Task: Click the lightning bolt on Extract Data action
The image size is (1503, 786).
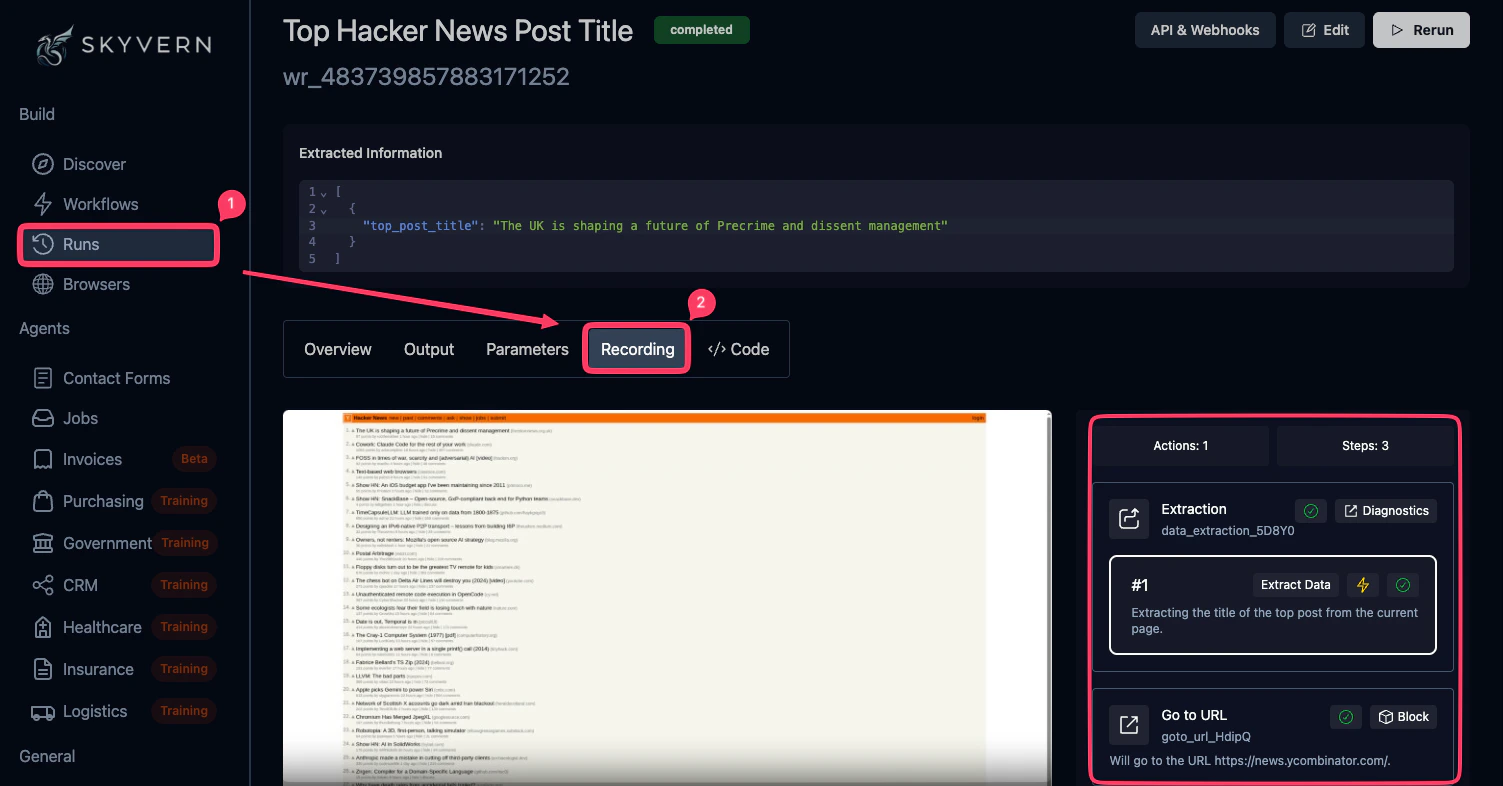Action: click(1363, 584)
